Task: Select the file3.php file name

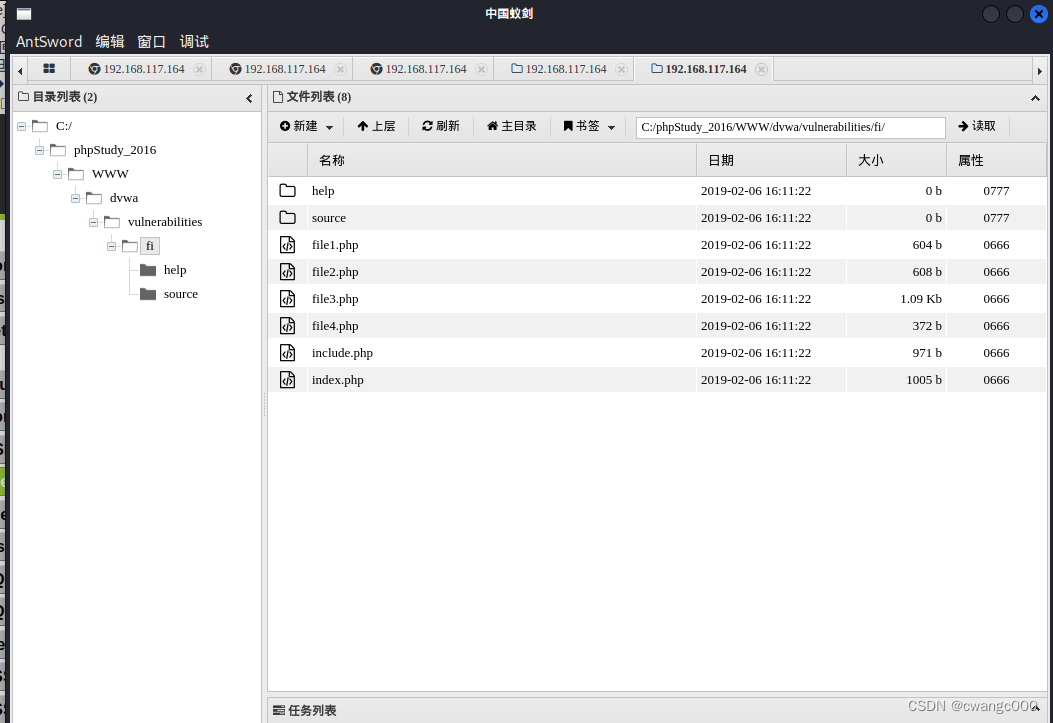Action: click(335, 299)
